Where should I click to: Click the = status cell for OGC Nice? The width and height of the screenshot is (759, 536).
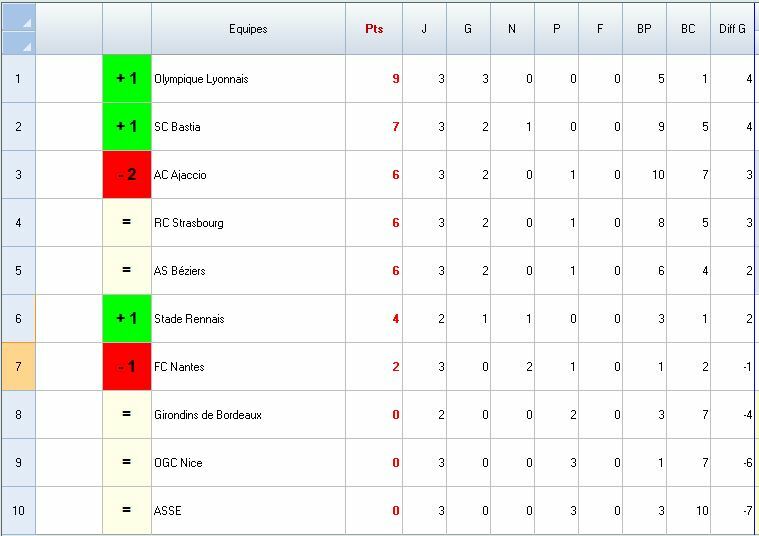pyautogui.click(x=127, y=463)
